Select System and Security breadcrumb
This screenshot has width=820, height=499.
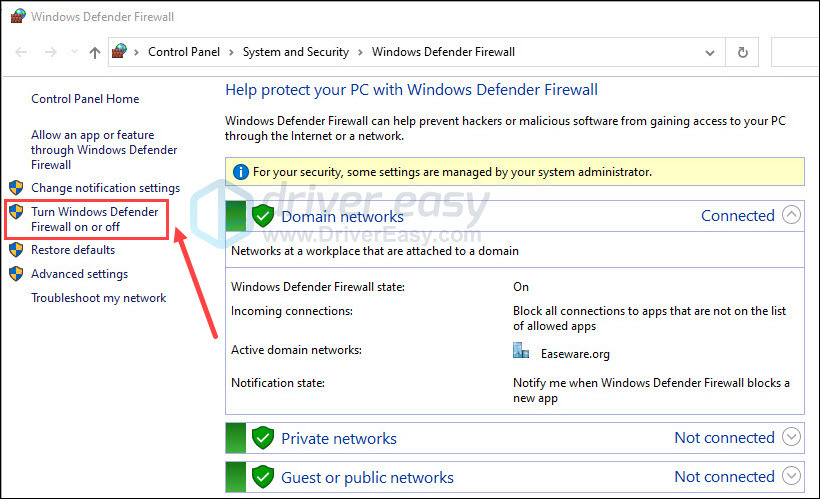pyautogui.click(x=295, y=52)
